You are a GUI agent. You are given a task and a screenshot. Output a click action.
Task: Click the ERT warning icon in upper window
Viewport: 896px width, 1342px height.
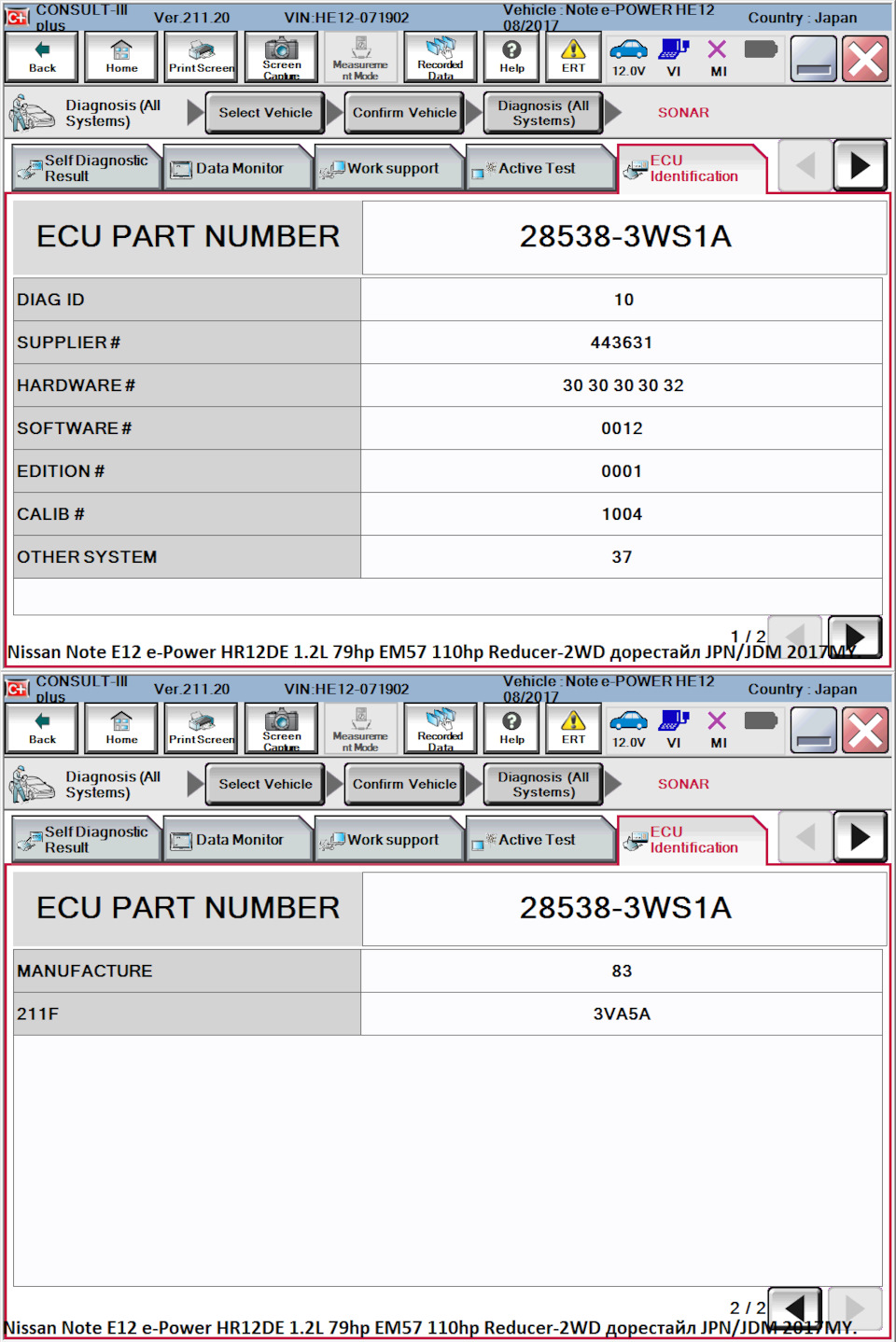573,56
